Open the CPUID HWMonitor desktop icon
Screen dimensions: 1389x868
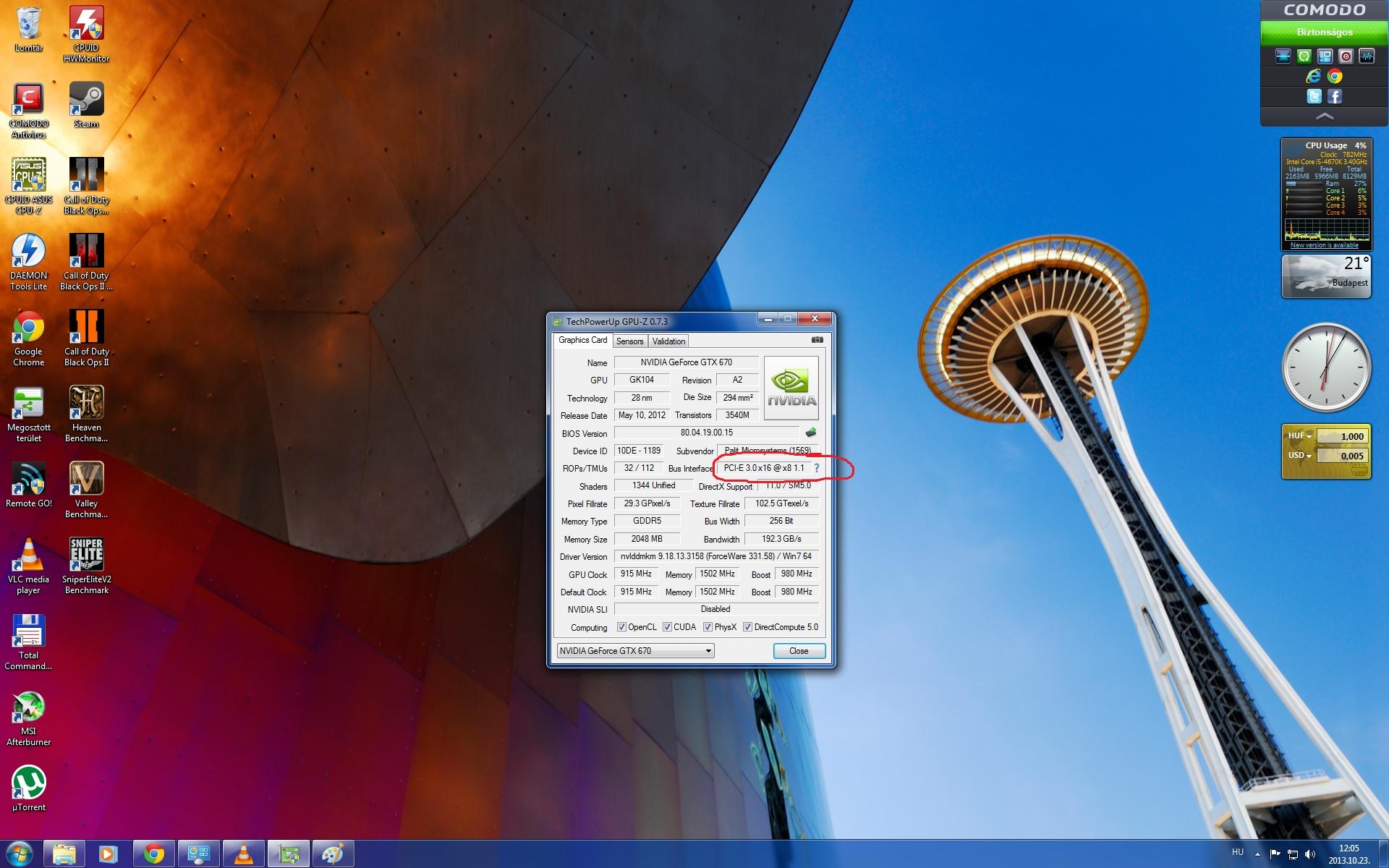pyautogui.click(x=86, y=34)
